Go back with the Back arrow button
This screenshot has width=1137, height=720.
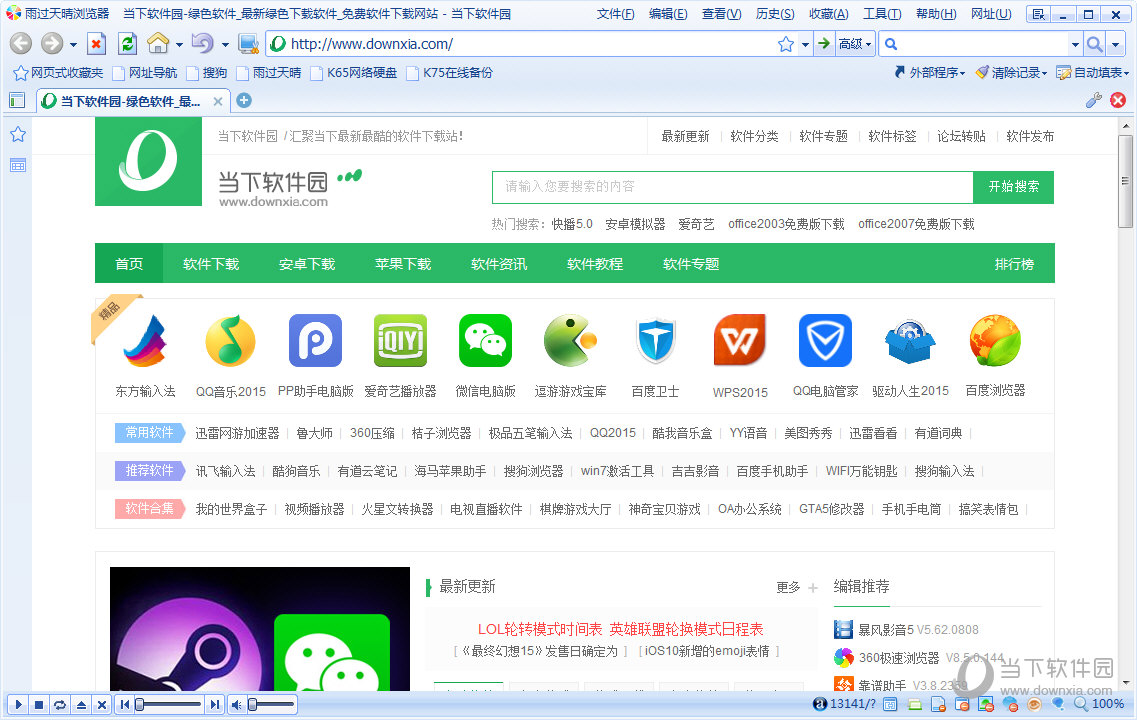(21, 44)
